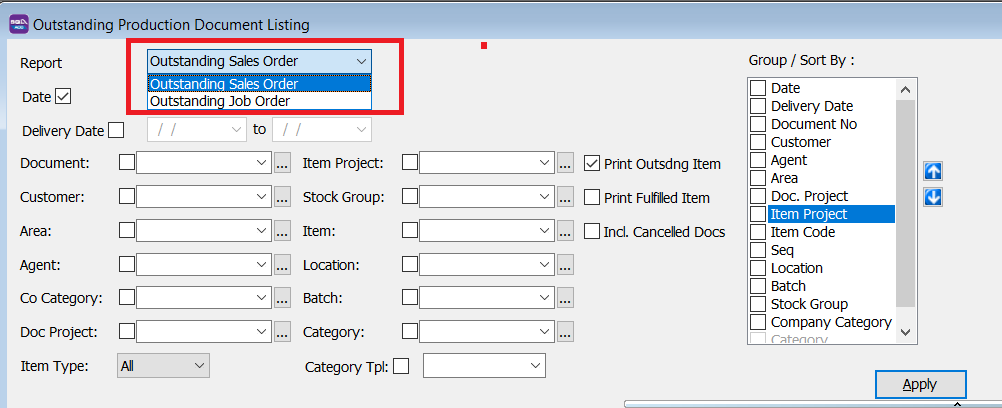The width and height of the screenshot is (1002, 408).
Task: Click the move up arrow icon
Action: (x=934, y=171)
